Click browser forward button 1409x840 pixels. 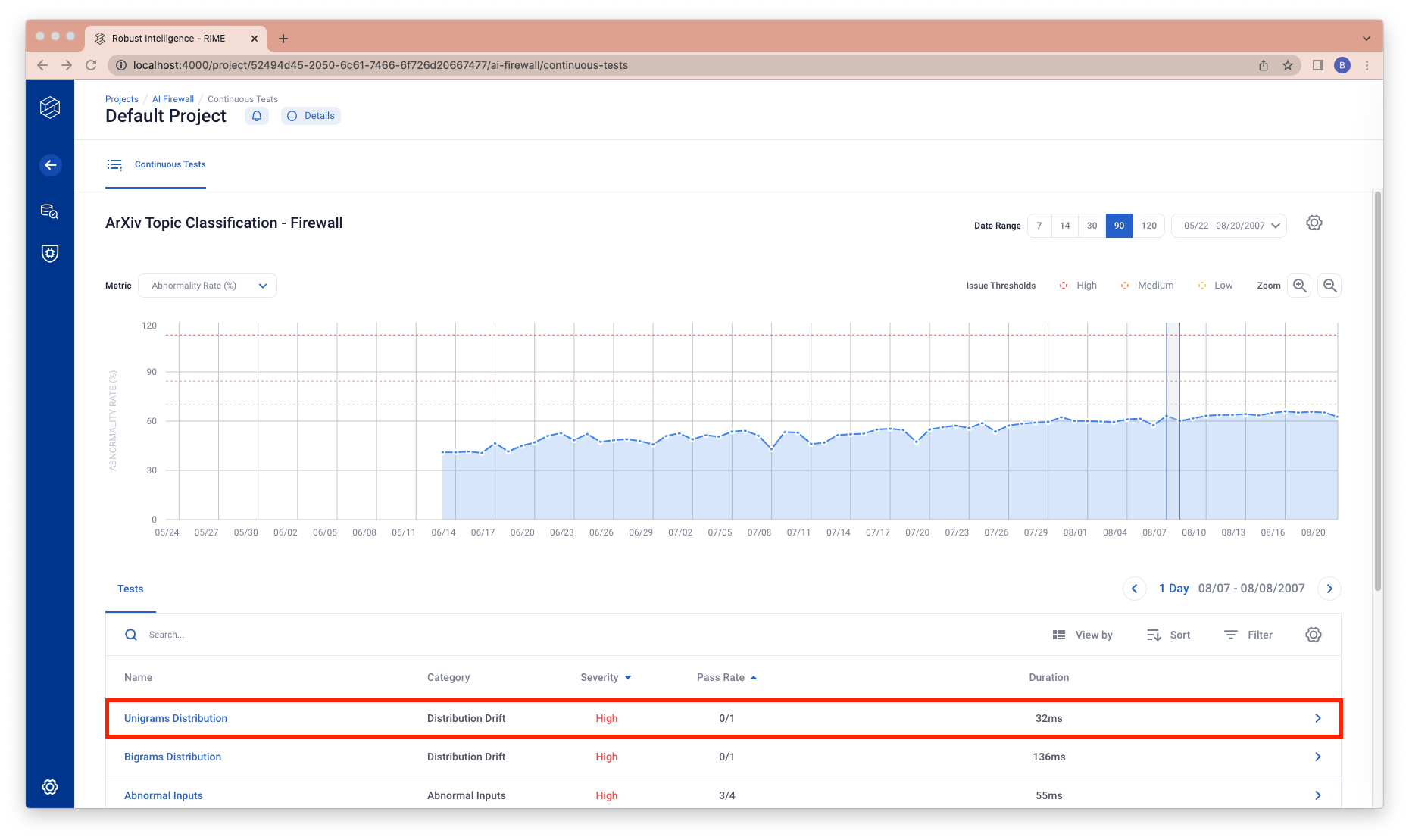click(x=67, y=65)
